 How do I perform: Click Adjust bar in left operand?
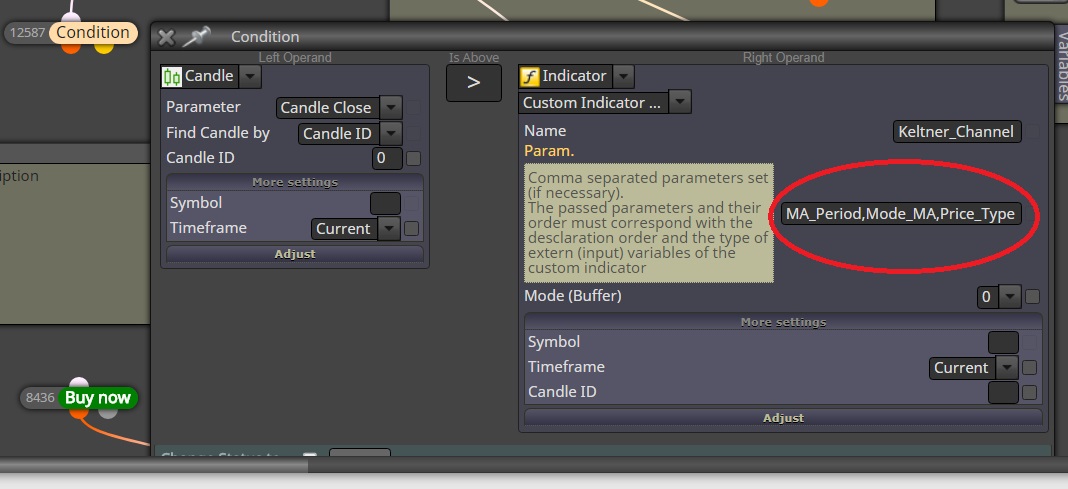click(x=295, y=254)
